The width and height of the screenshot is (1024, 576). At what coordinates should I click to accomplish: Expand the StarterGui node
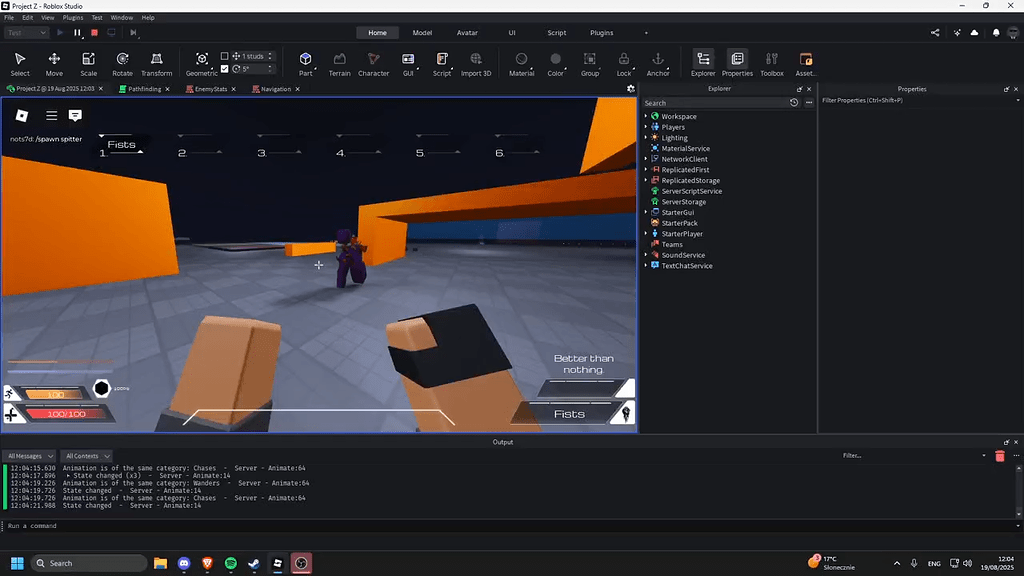pos(646,212)
